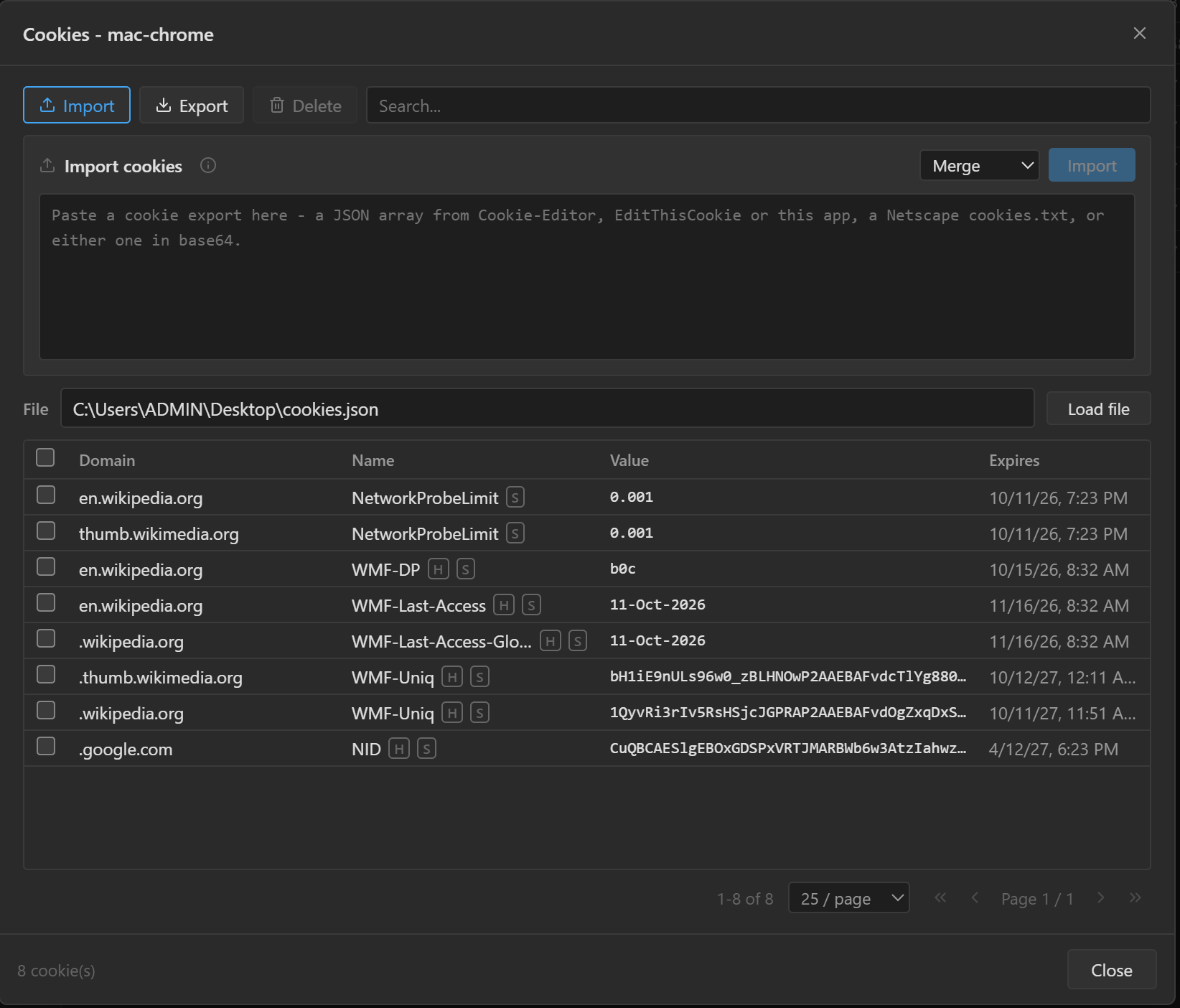Click the Name column header
Screen dimensions: 1180x1008
pyautogui.click(x=373, y=460)
